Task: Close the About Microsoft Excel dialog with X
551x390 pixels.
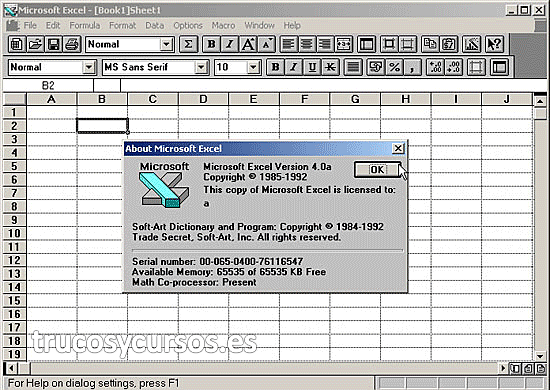Action: tap(398, 149)
